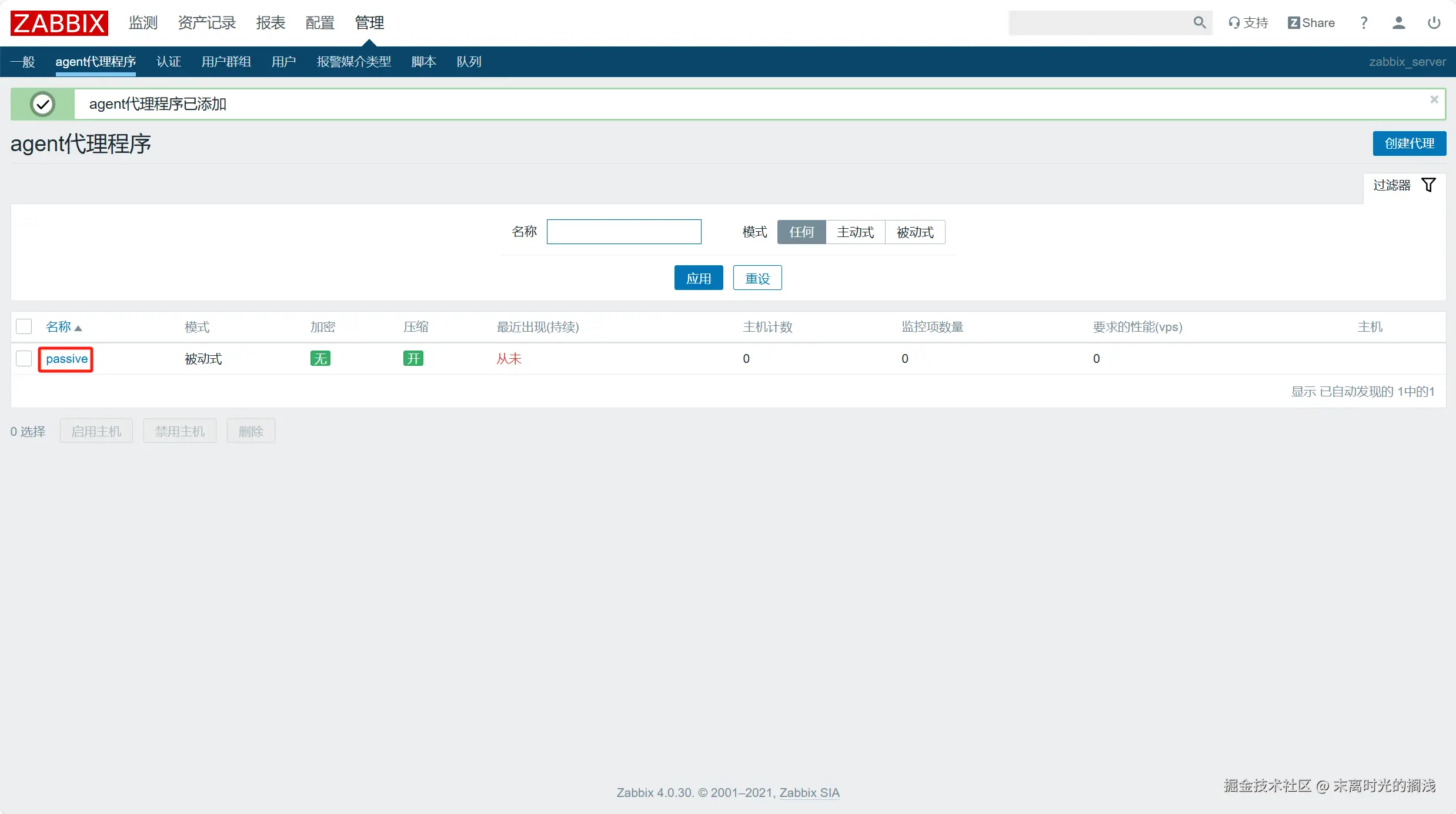Click the help question mark icon
Image resolution: width=1456 pixels, height=814 pixels.
[x=1364, y=23]
